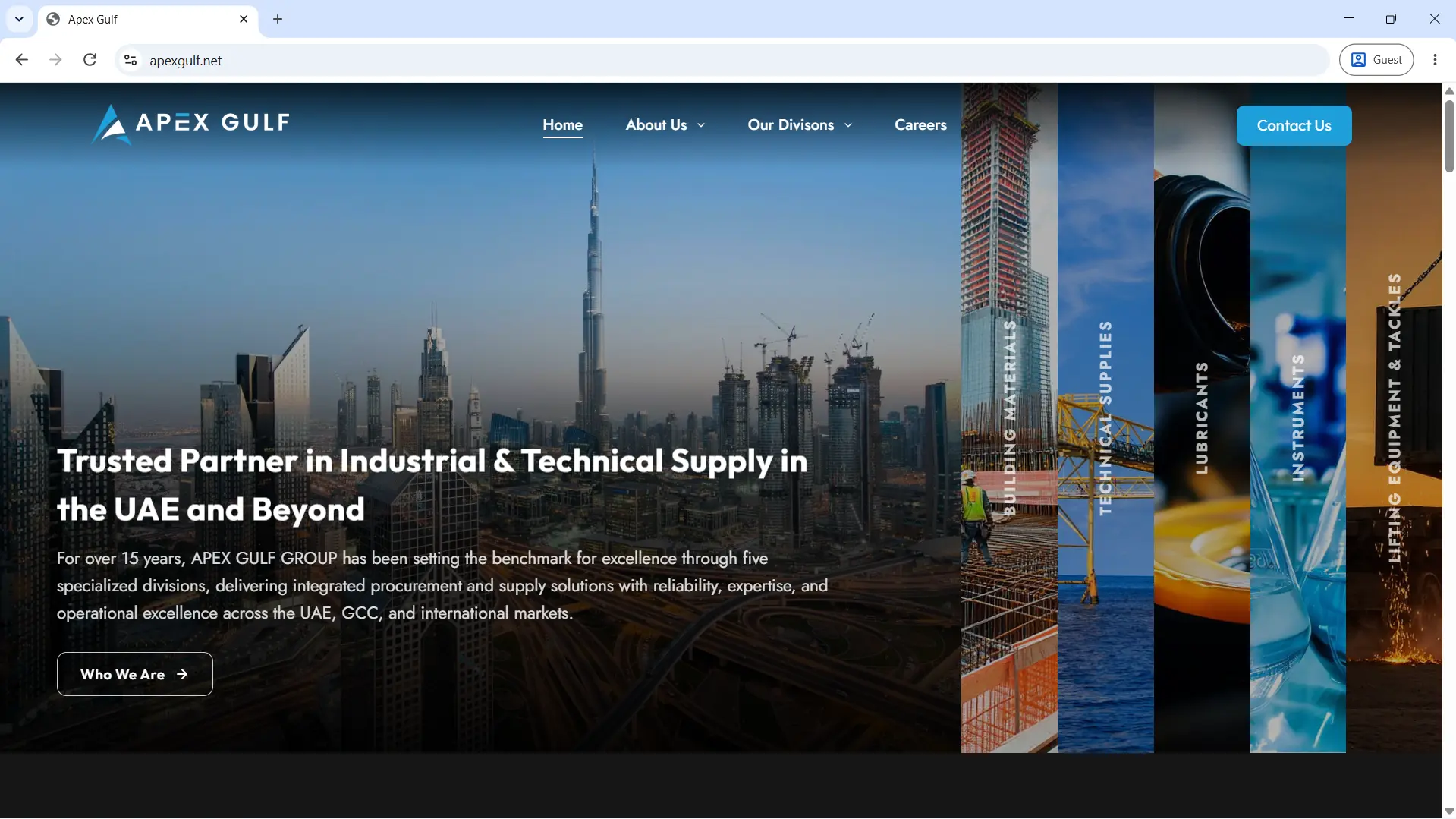Click the Contact Us button

[x=1294, y=125]
